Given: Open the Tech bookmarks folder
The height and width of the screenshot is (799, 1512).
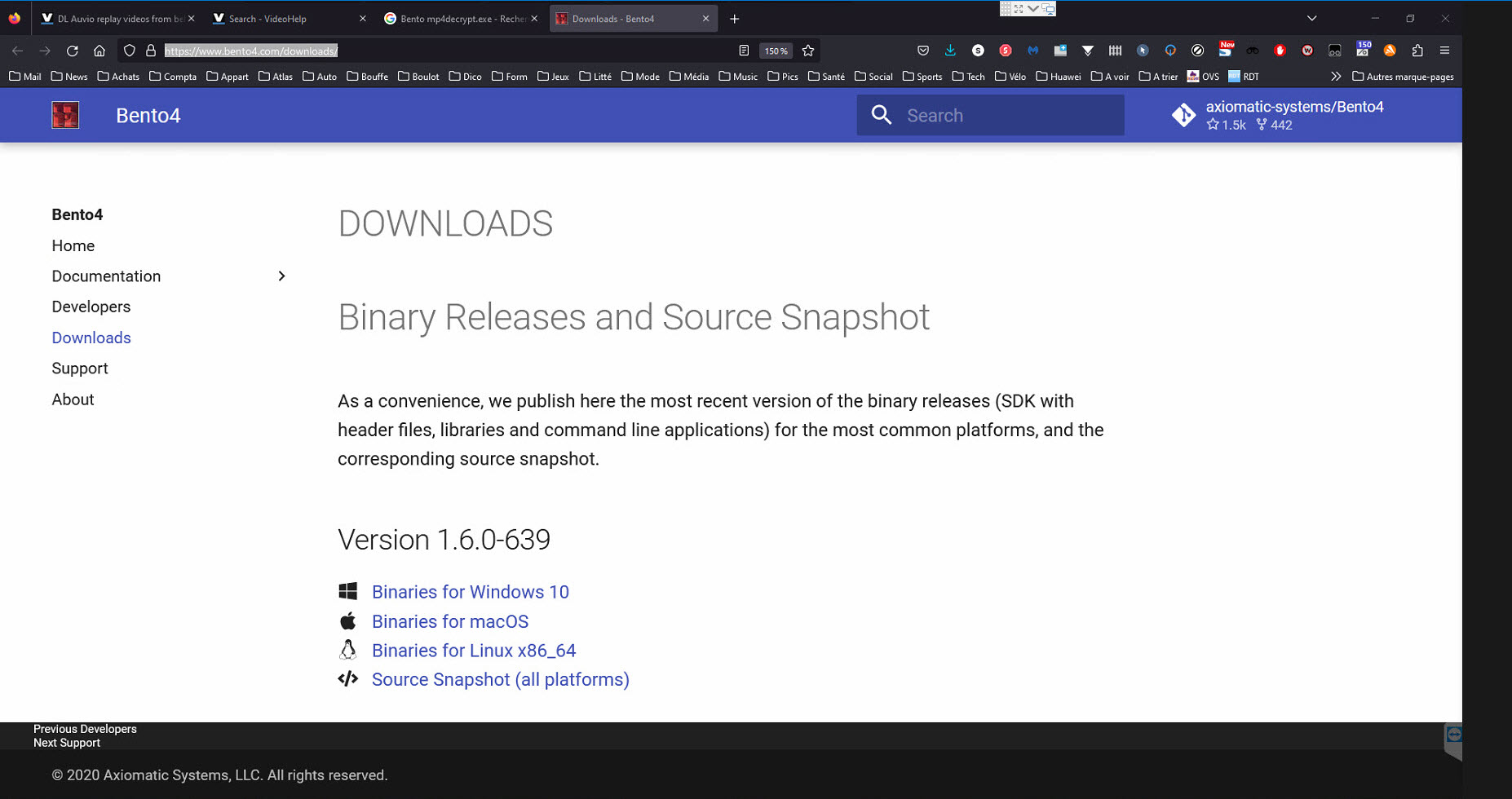Looking at the screenshot, I should [x=969, y=77].
